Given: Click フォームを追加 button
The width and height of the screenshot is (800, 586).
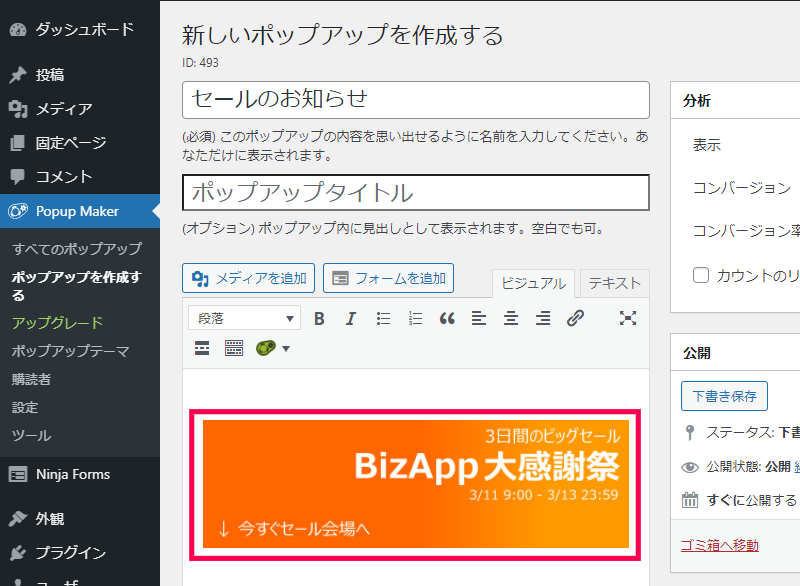Looking at the screenshot, I should click(388, 278).
